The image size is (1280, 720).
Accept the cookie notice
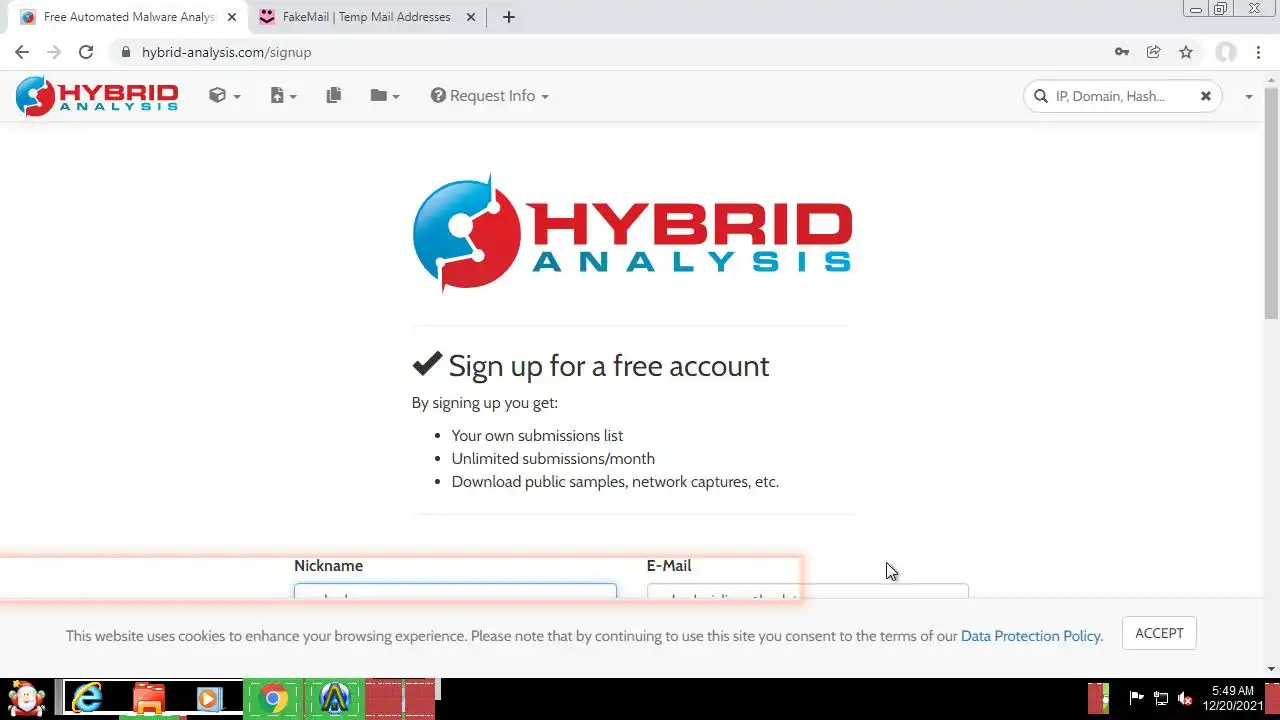(1159, 633)
